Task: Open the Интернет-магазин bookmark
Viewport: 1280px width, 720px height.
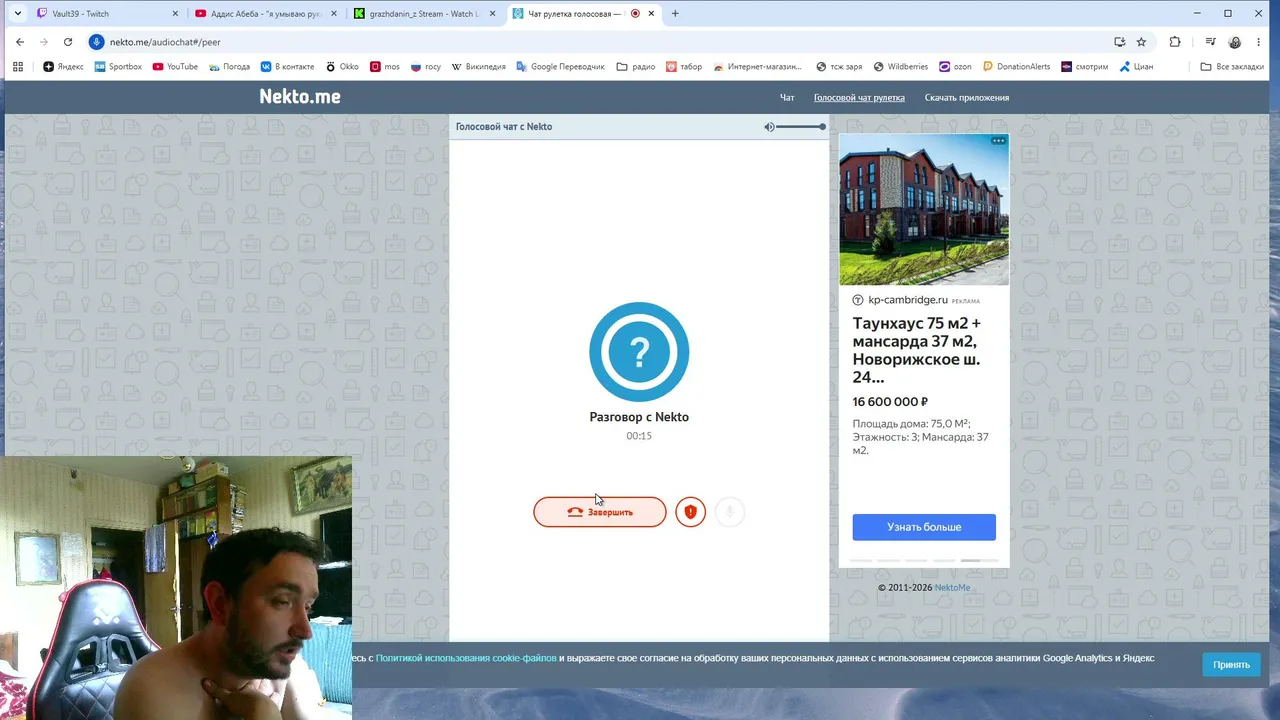Action: 757,67
